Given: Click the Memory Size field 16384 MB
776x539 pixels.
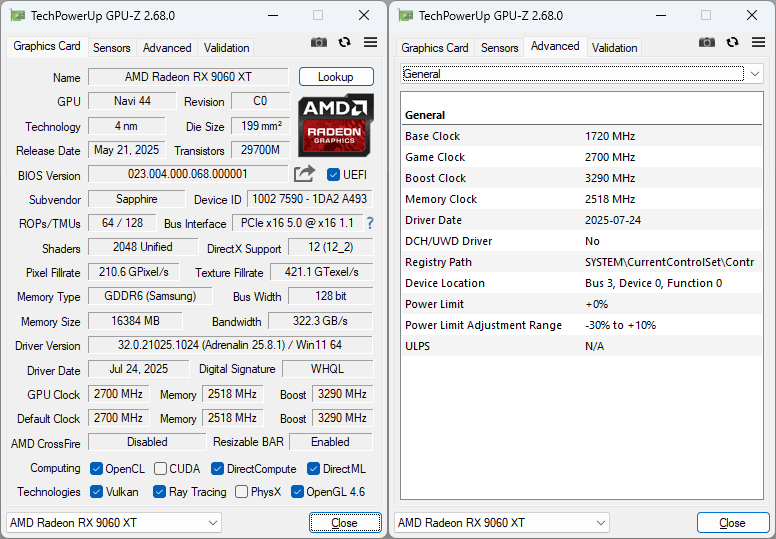Looking at the screenshot, I should click(135, 321).
